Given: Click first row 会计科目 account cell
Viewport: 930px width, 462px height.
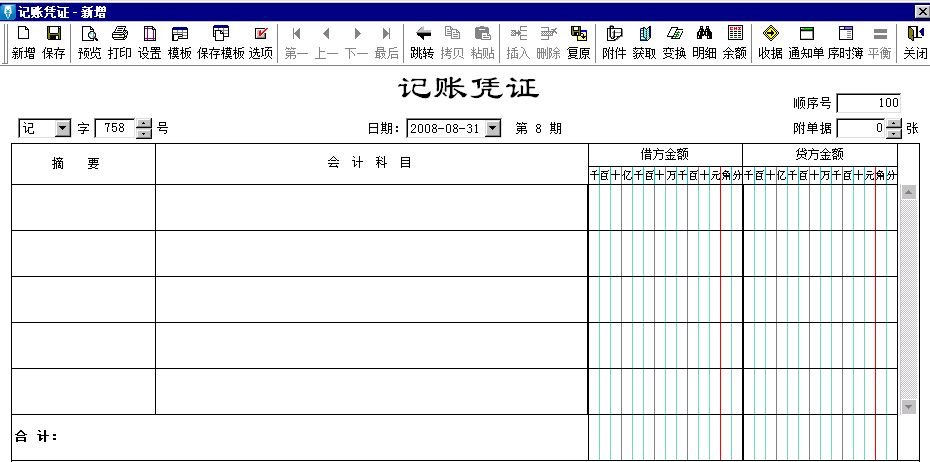Looking at the screenshot, I should (x=372, y=208).
